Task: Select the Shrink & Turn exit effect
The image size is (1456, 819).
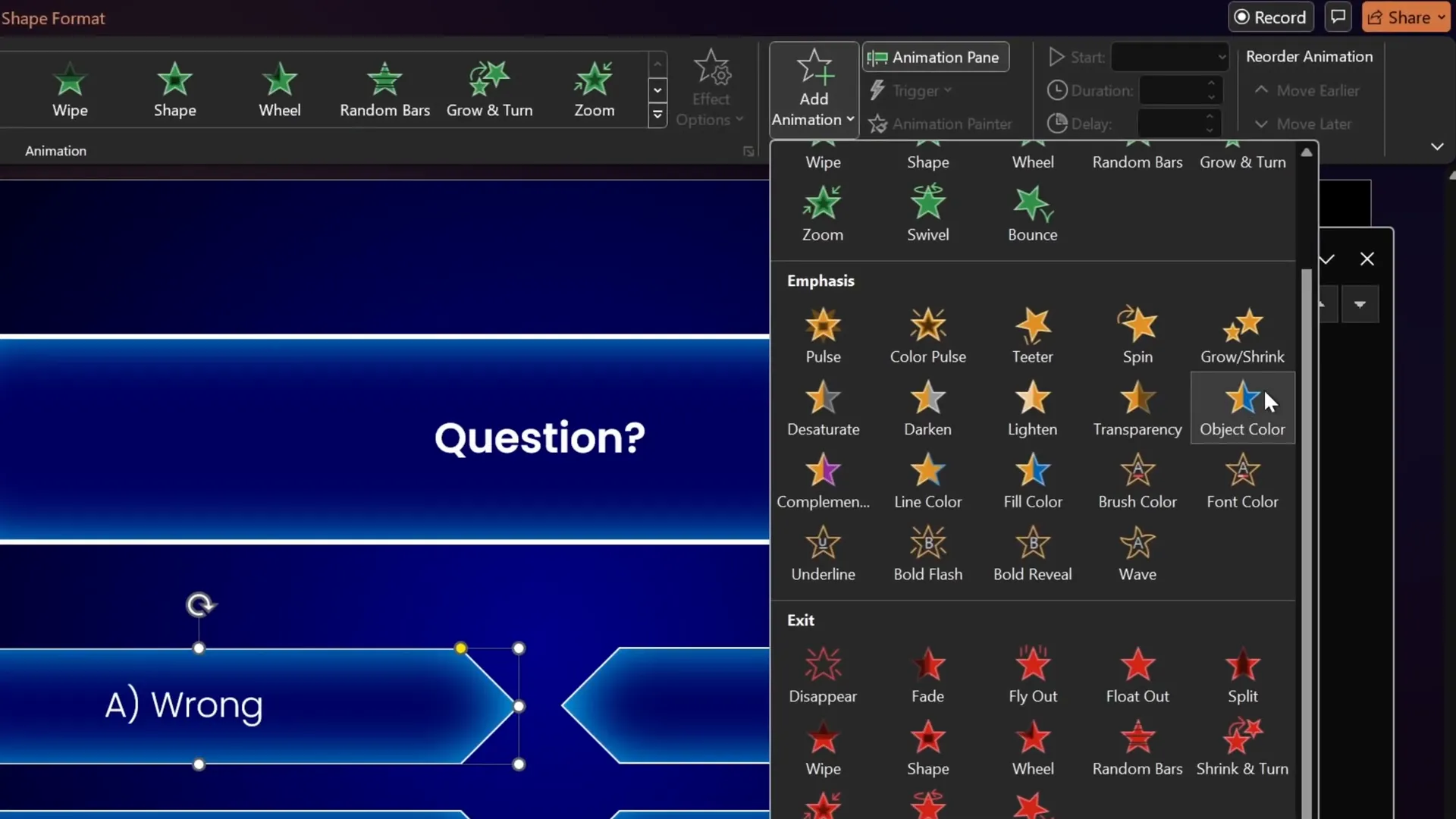Action: tap(1242, 748)
